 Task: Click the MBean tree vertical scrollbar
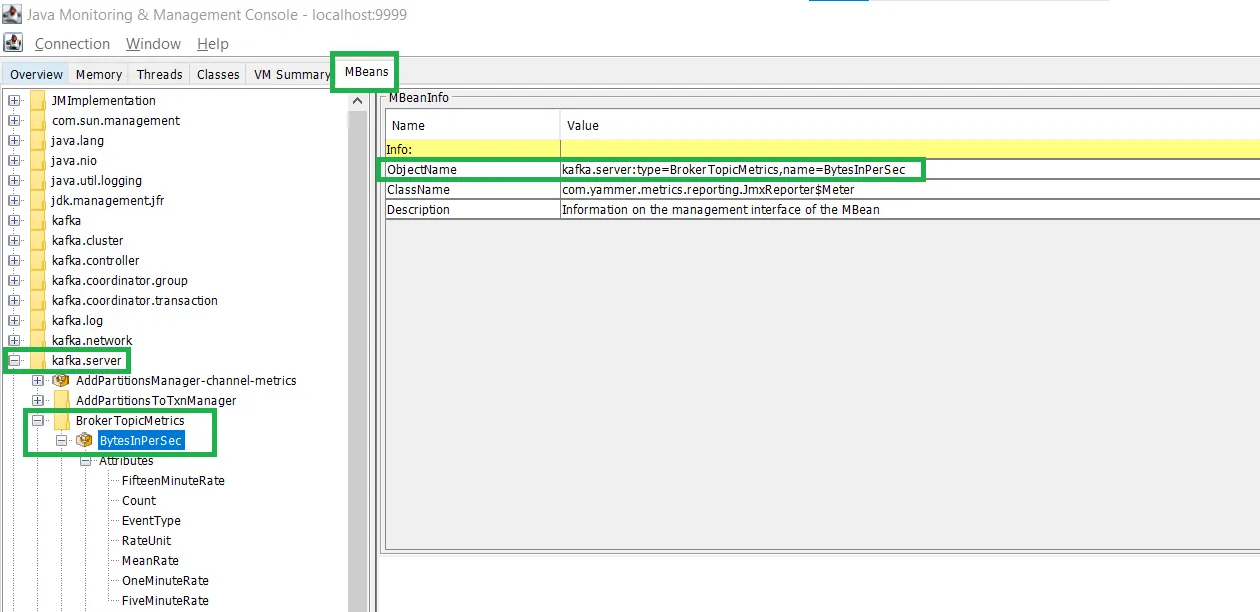(x=357, y=350)
